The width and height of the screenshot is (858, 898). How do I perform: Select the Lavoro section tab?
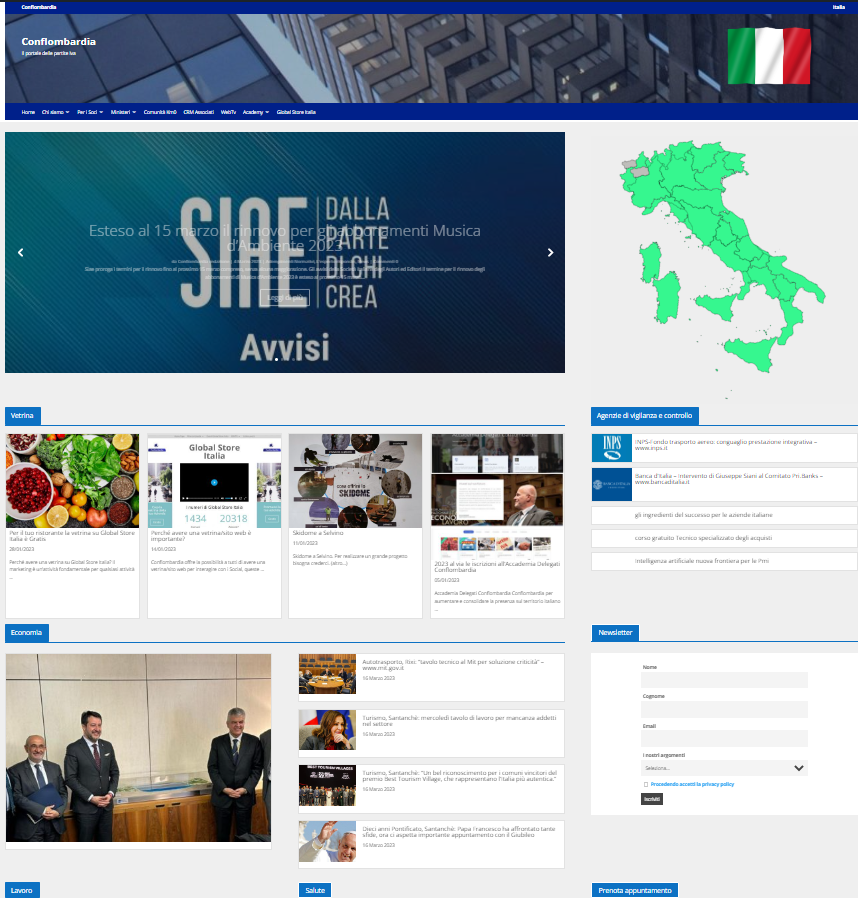(22, 891)
